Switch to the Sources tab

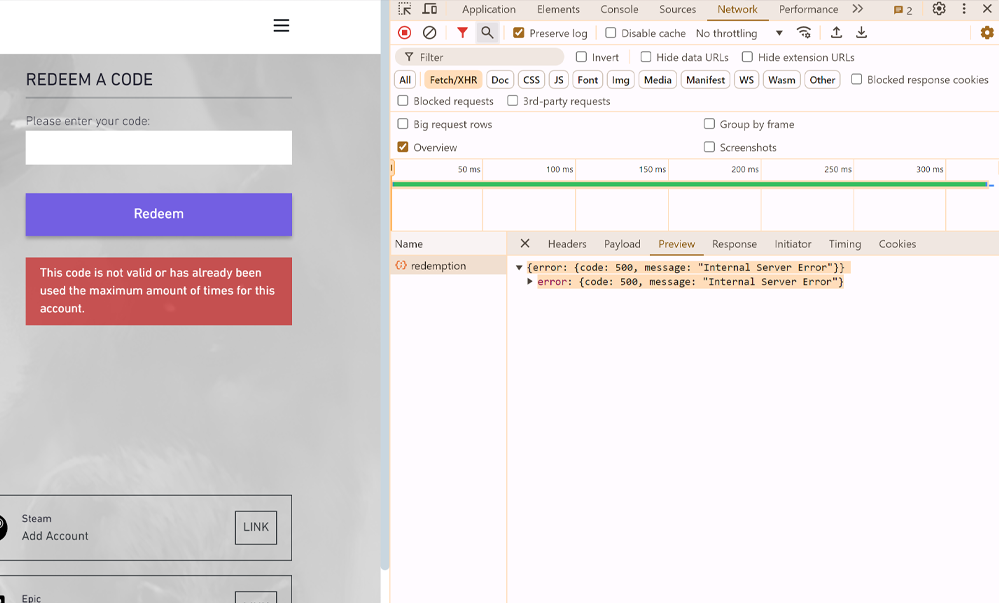pyautogui.click(x=677, y=9)
